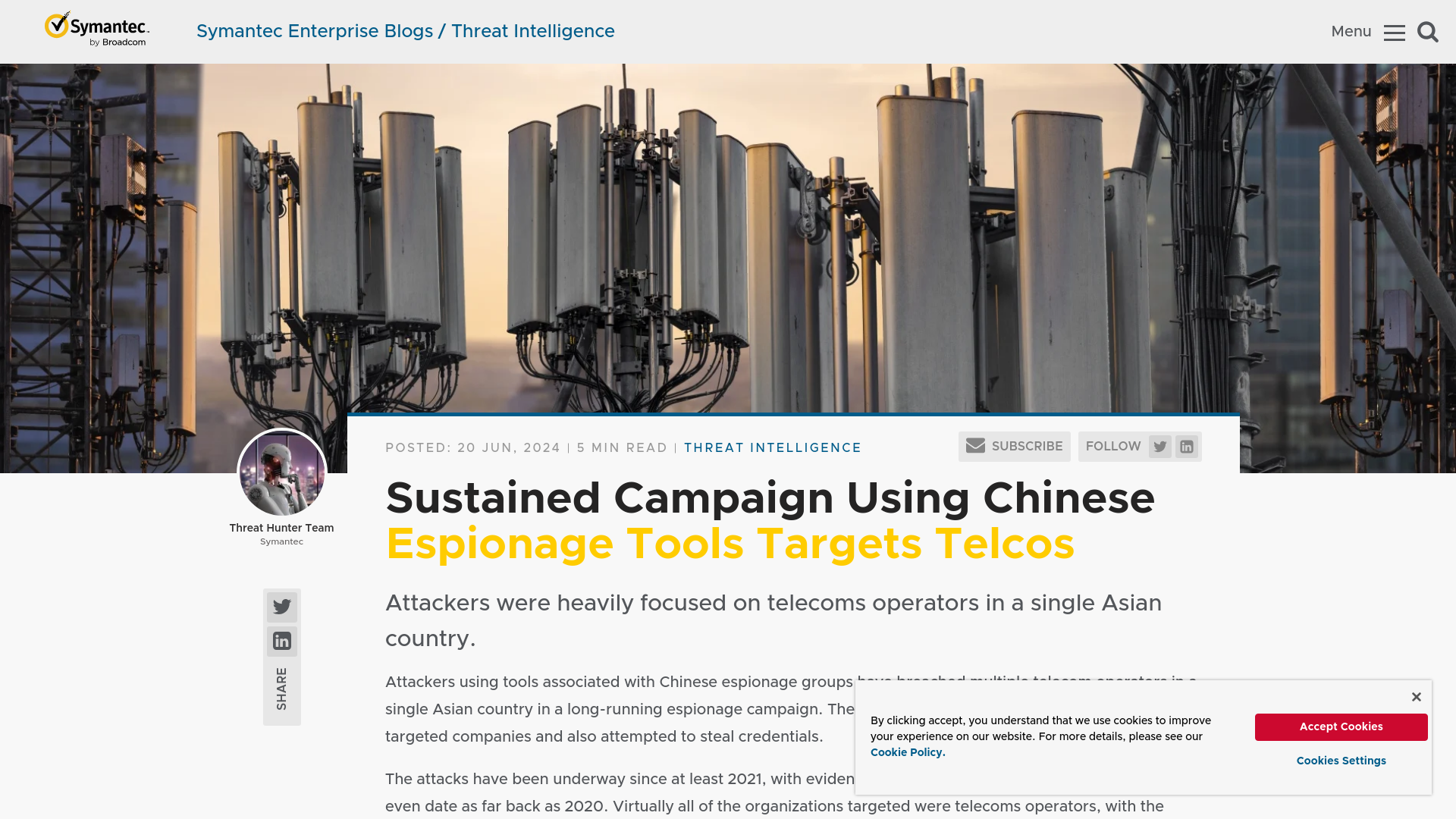Expand the Menu navigation drawer
This screenshot has width=1456, height=819.
coord(1395,32)
